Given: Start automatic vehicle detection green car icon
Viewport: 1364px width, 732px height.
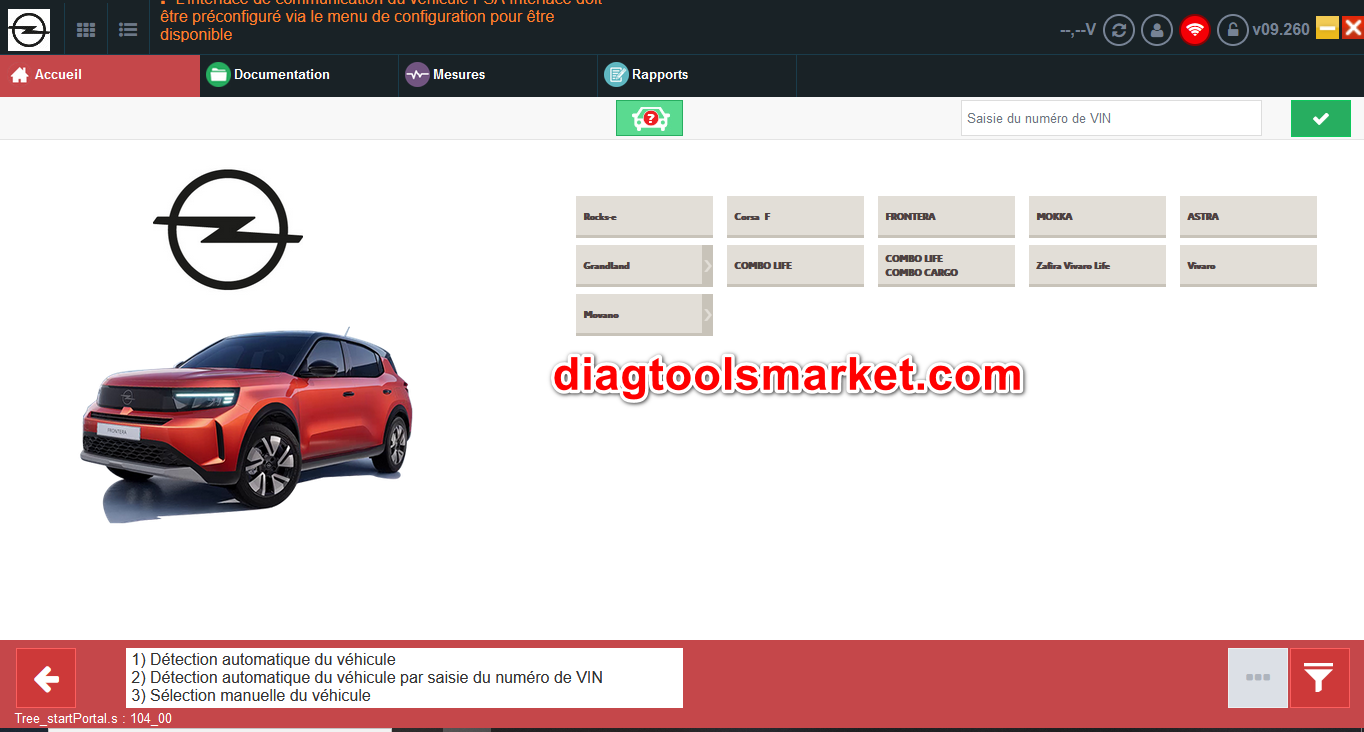Looking at the screenshot, I should (649, 118).
